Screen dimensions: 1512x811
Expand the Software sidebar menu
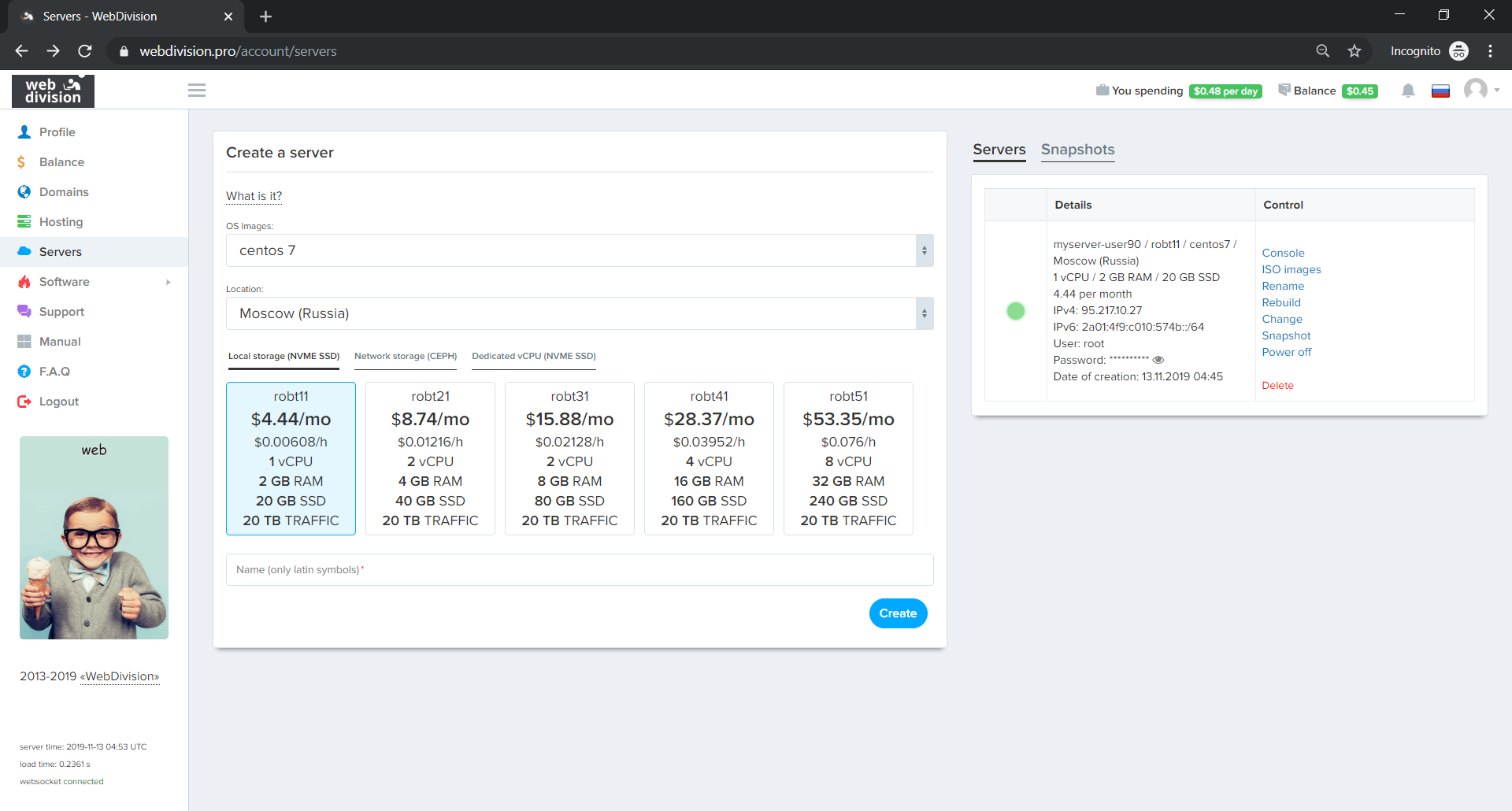click(65, 282)
